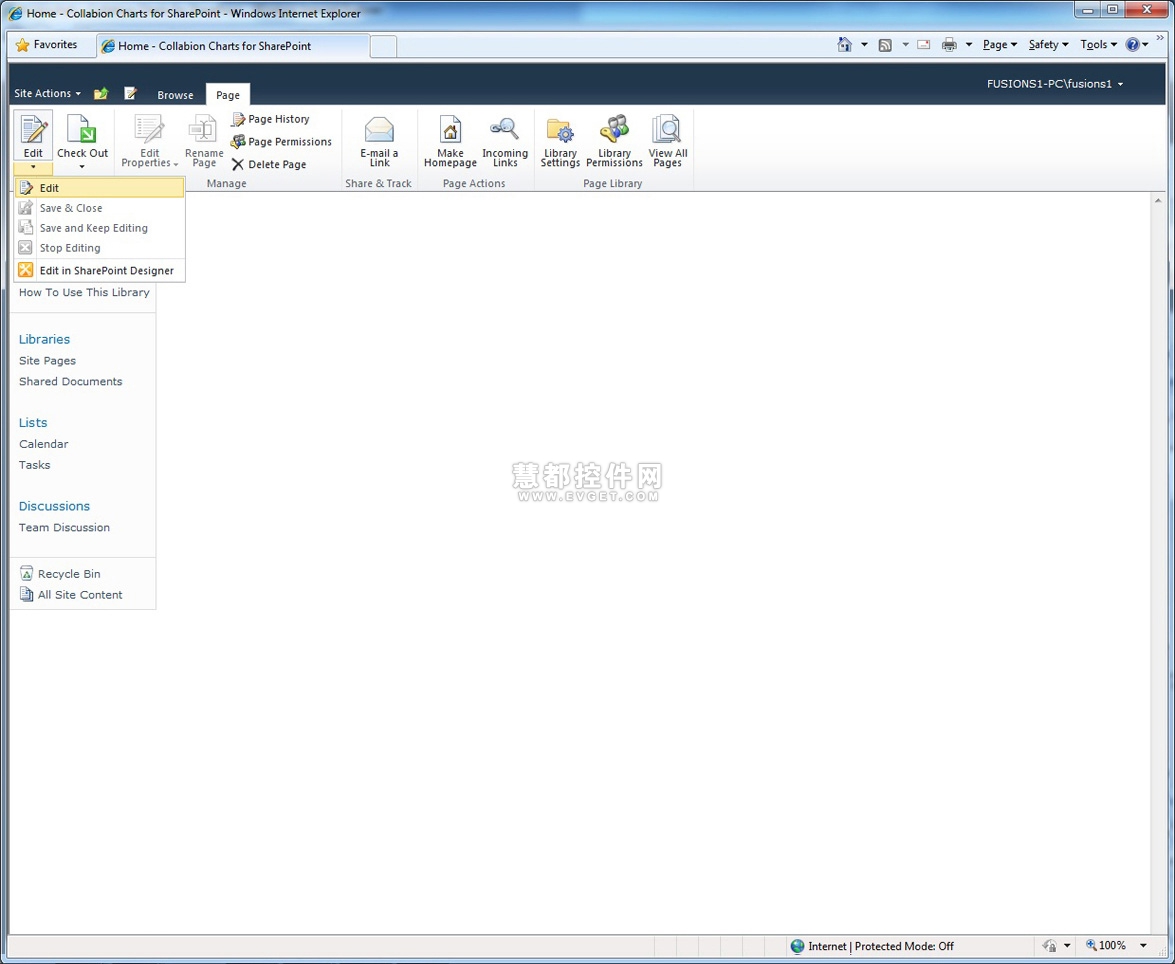This screenshot has width=1175, height=964.
Task: Open the IE Tools menu dropdown
Action: coord(1099,45)
